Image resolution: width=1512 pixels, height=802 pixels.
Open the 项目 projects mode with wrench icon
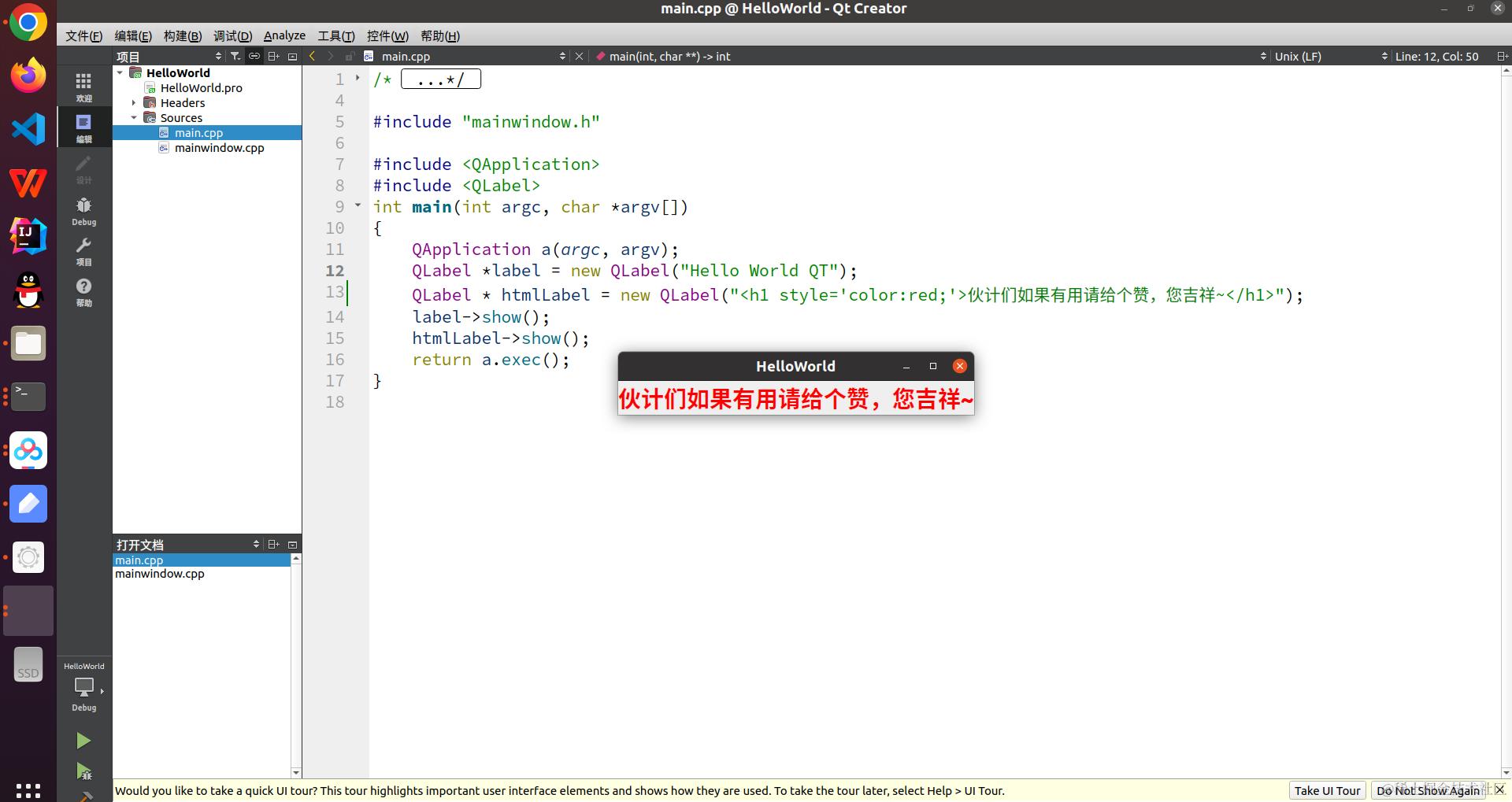point(83,250)
